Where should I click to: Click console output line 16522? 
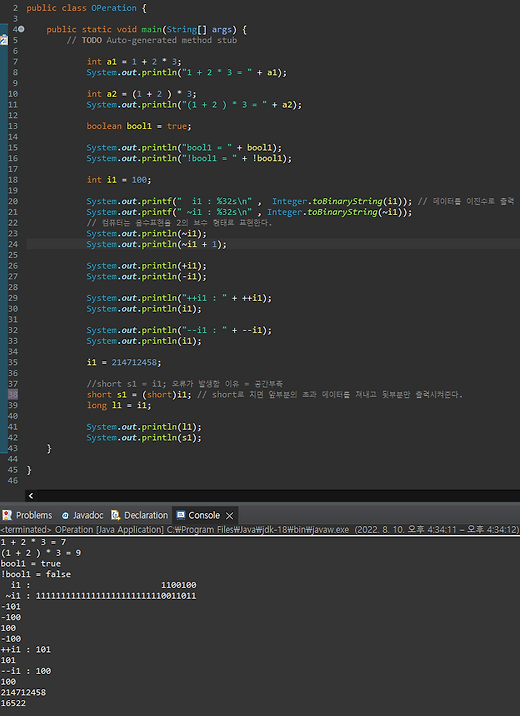coord(13,703)
